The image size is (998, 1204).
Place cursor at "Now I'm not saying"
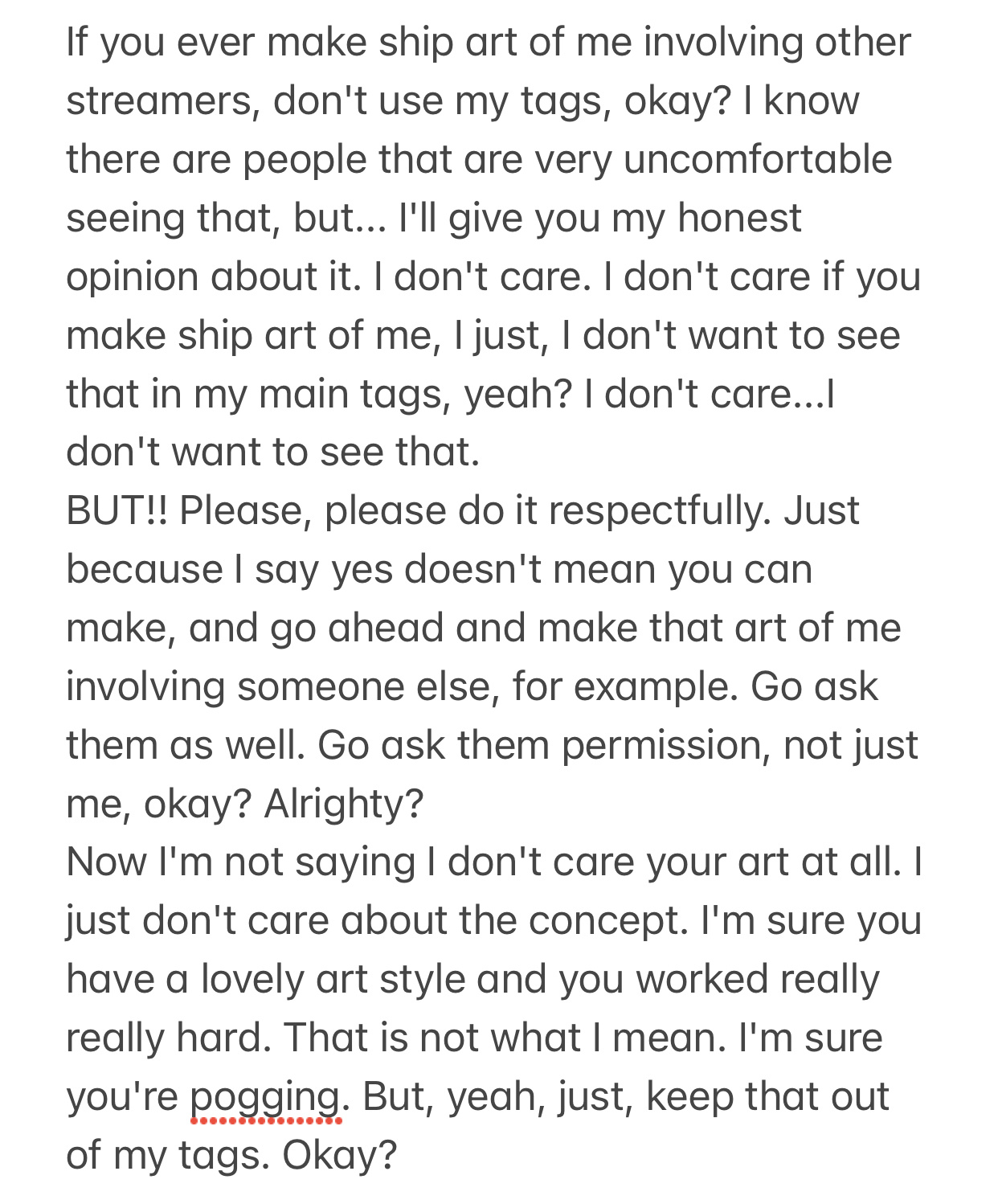click(67, 862)
